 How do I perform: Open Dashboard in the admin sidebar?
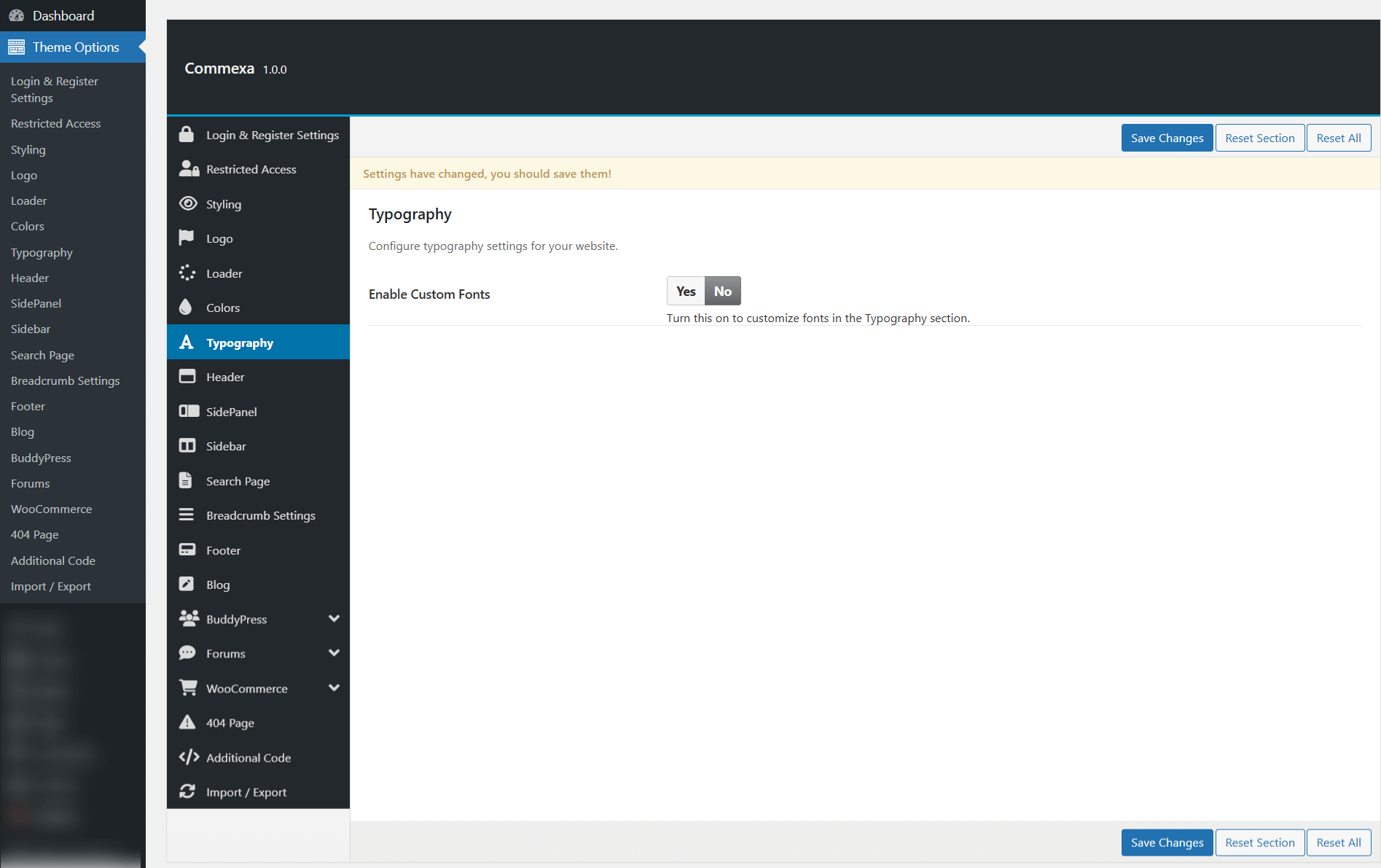(63, 15)
